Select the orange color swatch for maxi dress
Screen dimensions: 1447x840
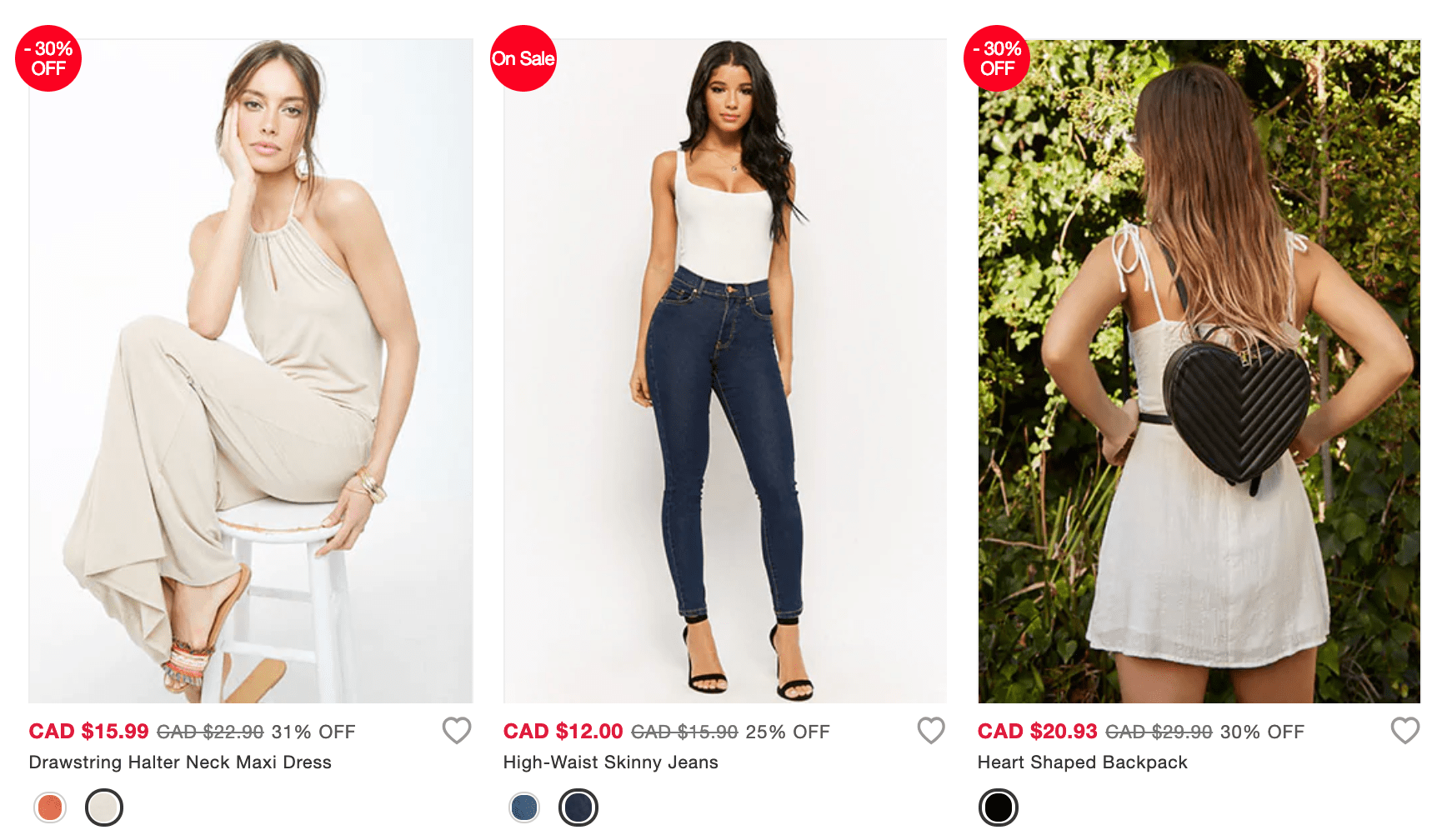coord(50,807)
